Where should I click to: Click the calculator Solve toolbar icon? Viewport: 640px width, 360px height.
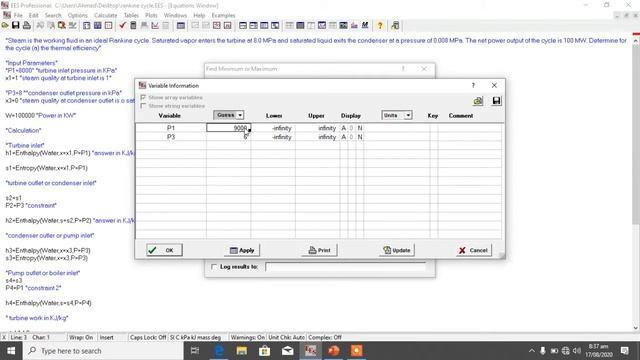(133, 25)
